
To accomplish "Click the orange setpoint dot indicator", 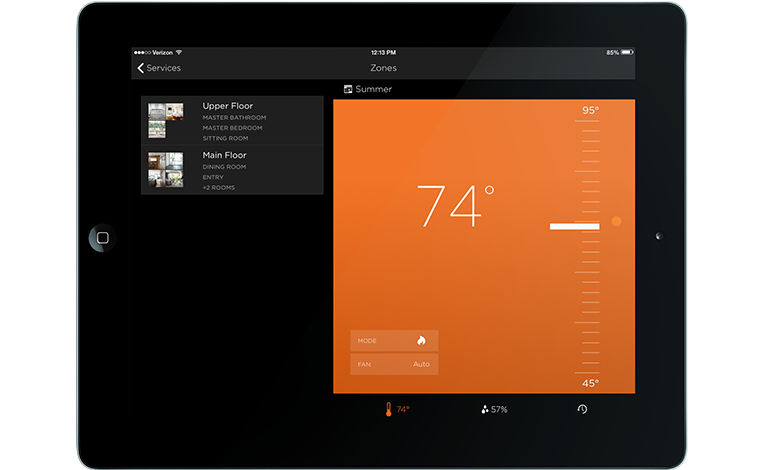I will (x=616, y=221).
